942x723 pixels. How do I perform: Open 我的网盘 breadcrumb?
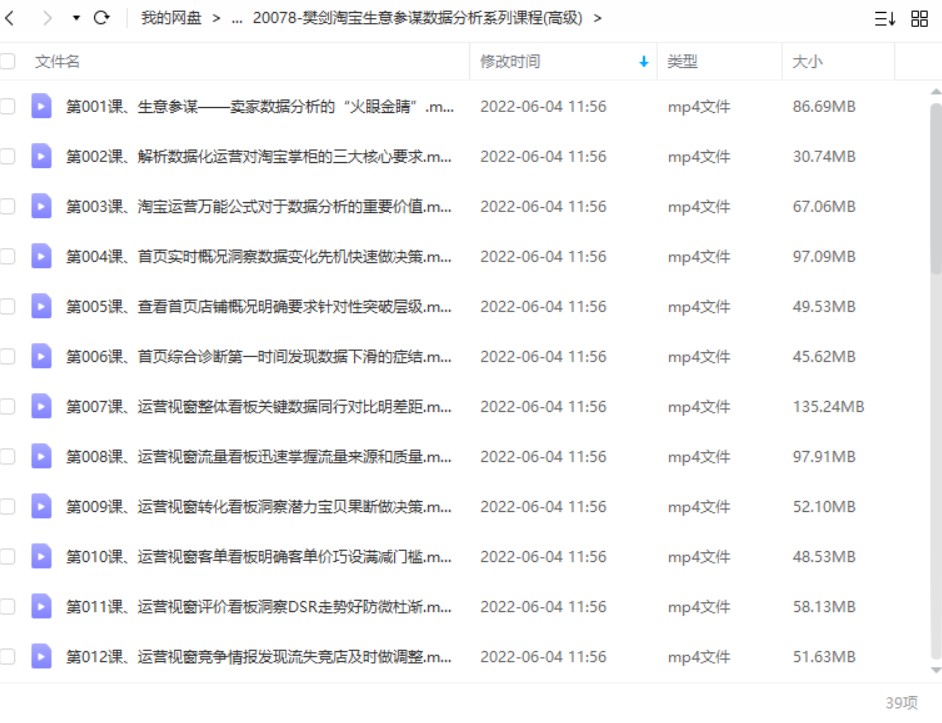click(171, 18)
